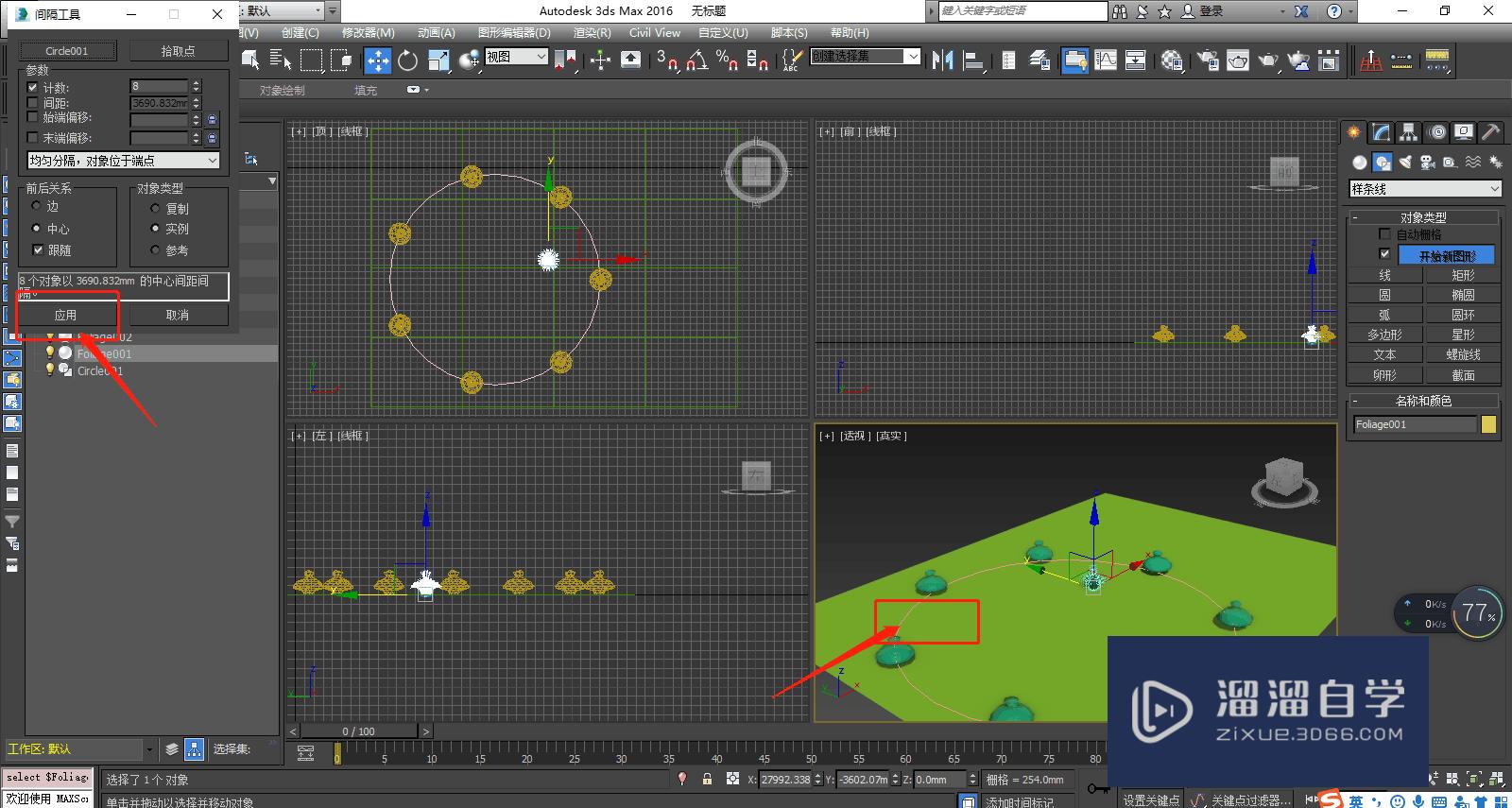Toggle Spinner Snap icon

coord(757,60)
